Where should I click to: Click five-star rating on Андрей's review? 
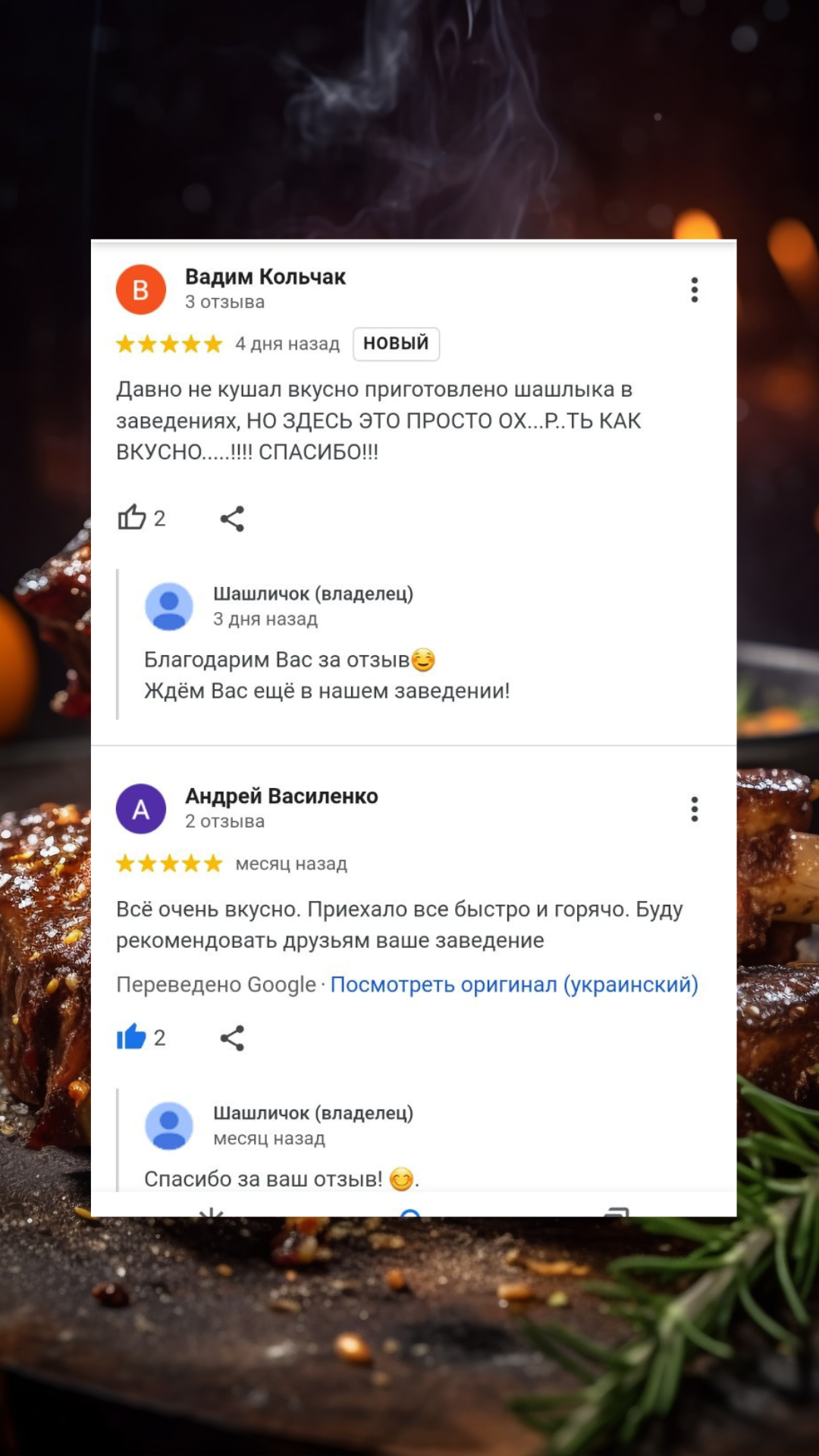coord(169,864)
